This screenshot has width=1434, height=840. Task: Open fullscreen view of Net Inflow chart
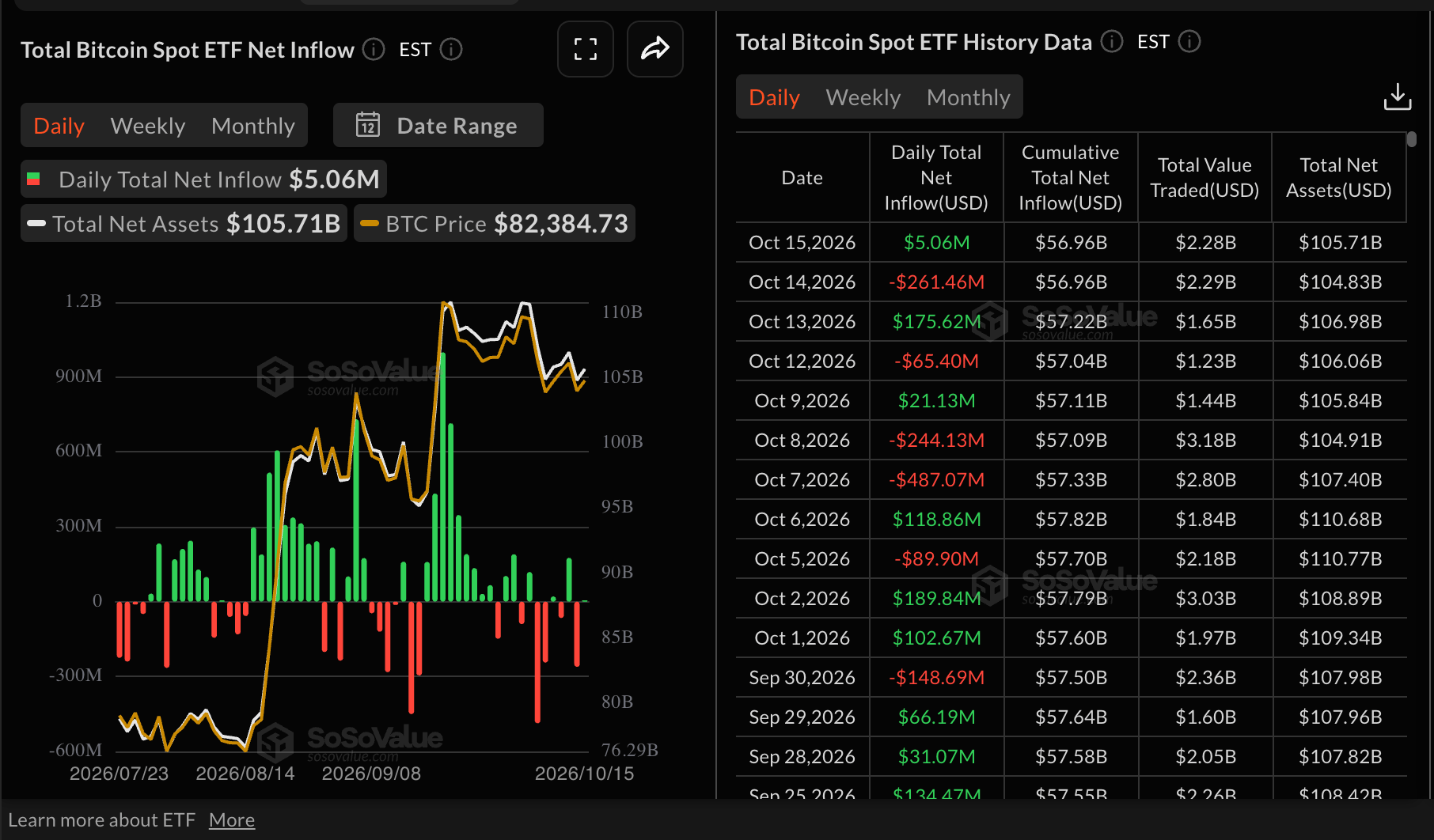(586, 49)
